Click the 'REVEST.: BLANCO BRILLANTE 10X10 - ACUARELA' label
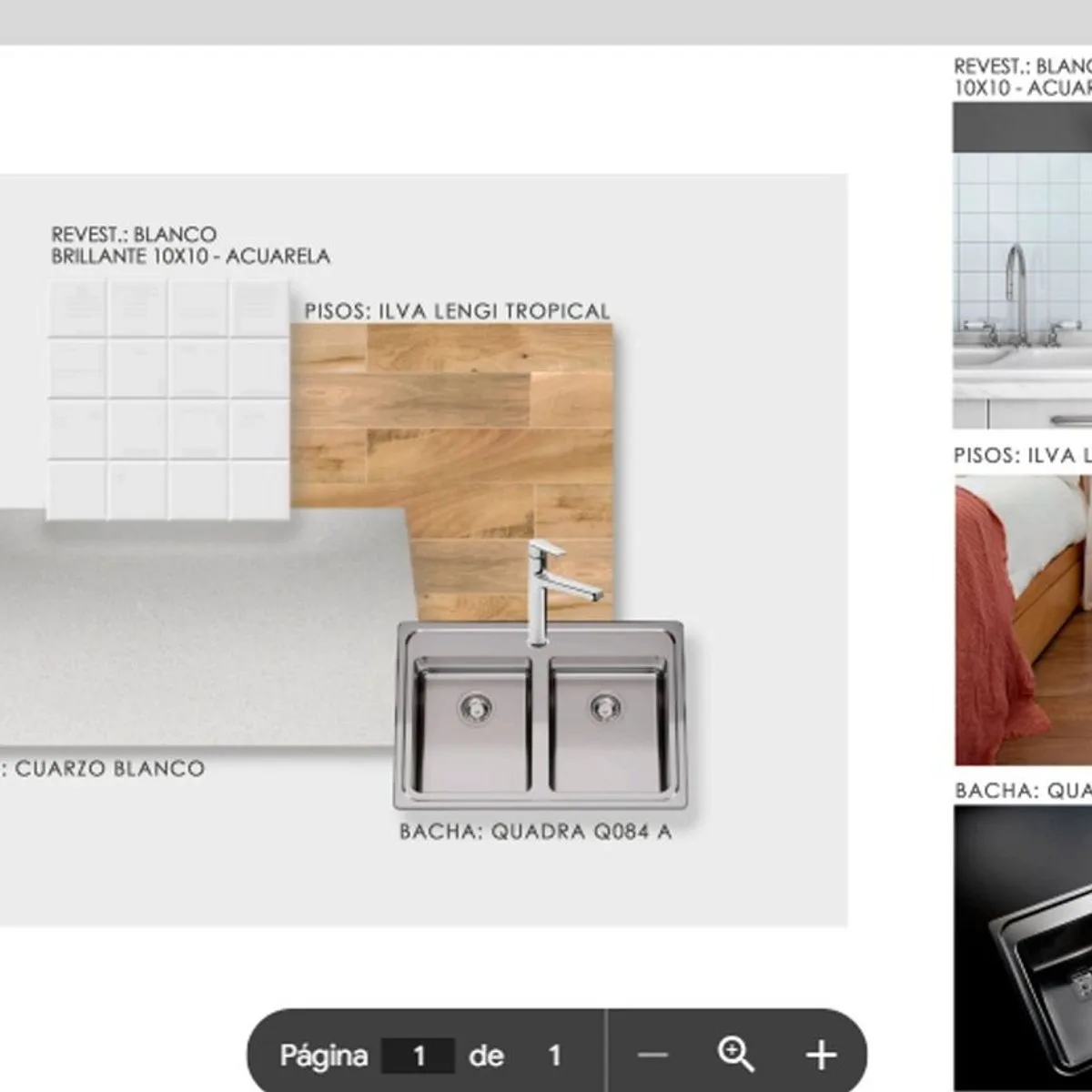1092x1092 pixels. coord(190,246)
